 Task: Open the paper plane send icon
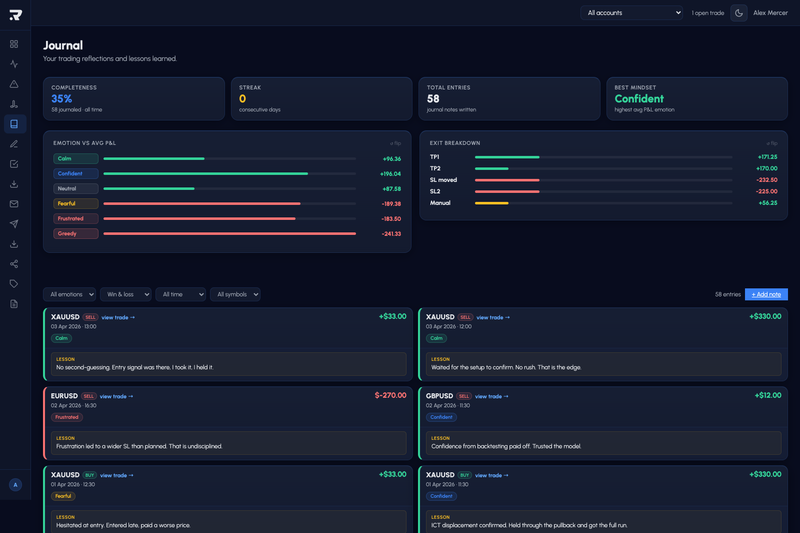coord(14,223)
